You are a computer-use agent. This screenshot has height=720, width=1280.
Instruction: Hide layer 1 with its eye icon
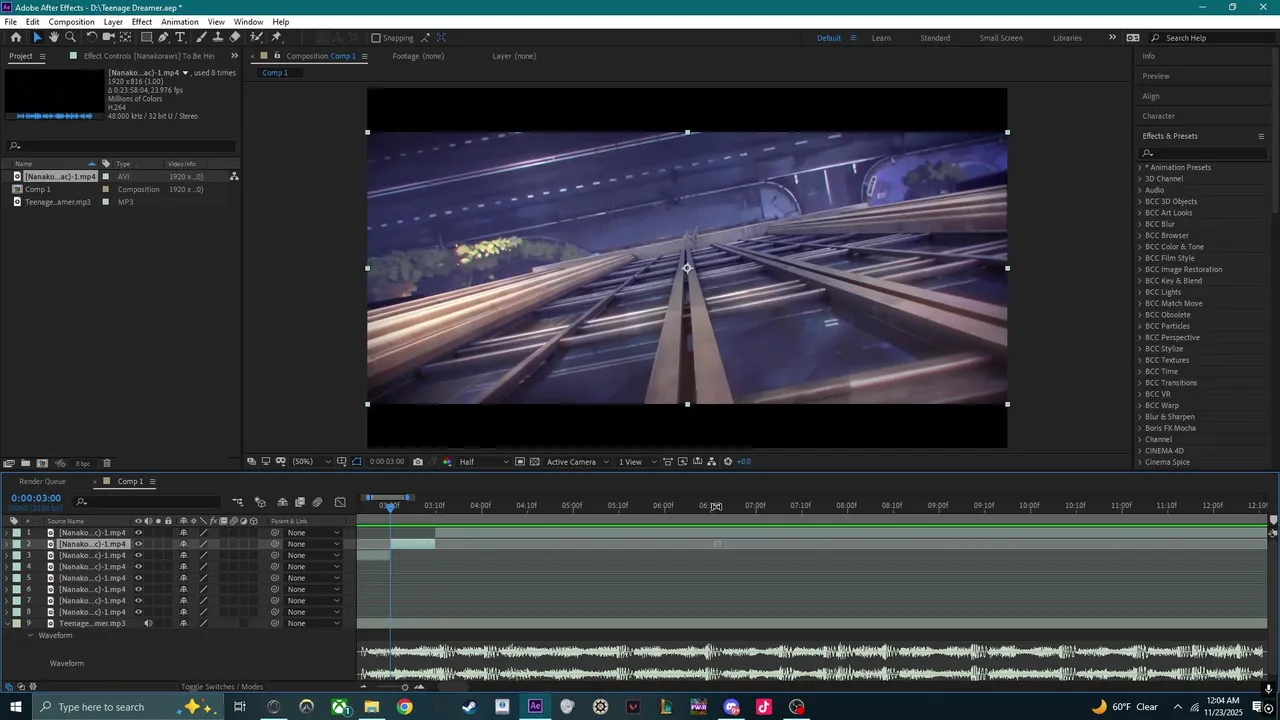tap(139, 533)
